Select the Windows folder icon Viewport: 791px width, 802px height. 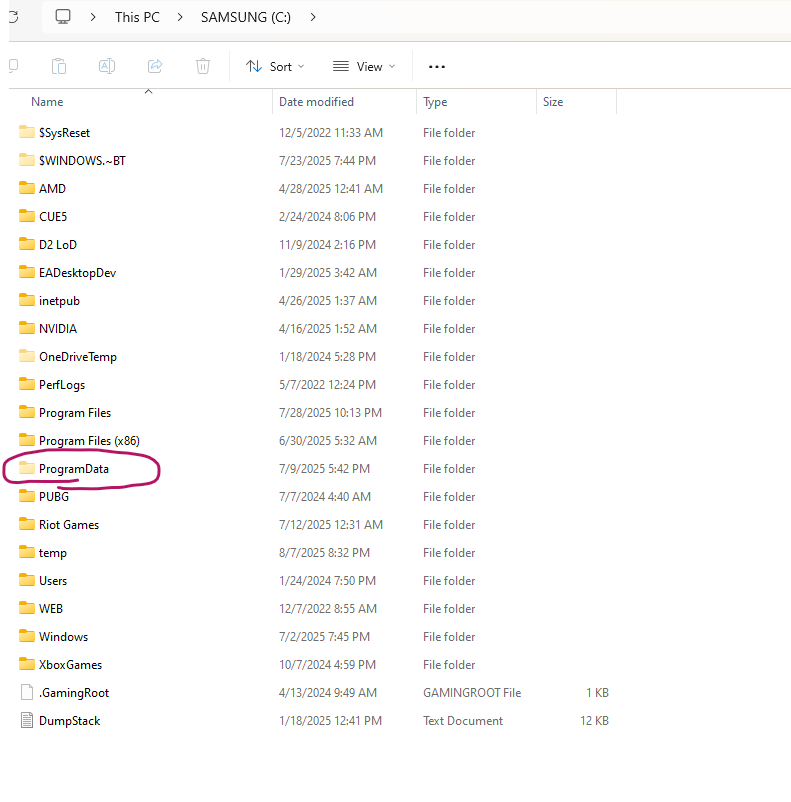pyautogui.click(x=27, y=636)
